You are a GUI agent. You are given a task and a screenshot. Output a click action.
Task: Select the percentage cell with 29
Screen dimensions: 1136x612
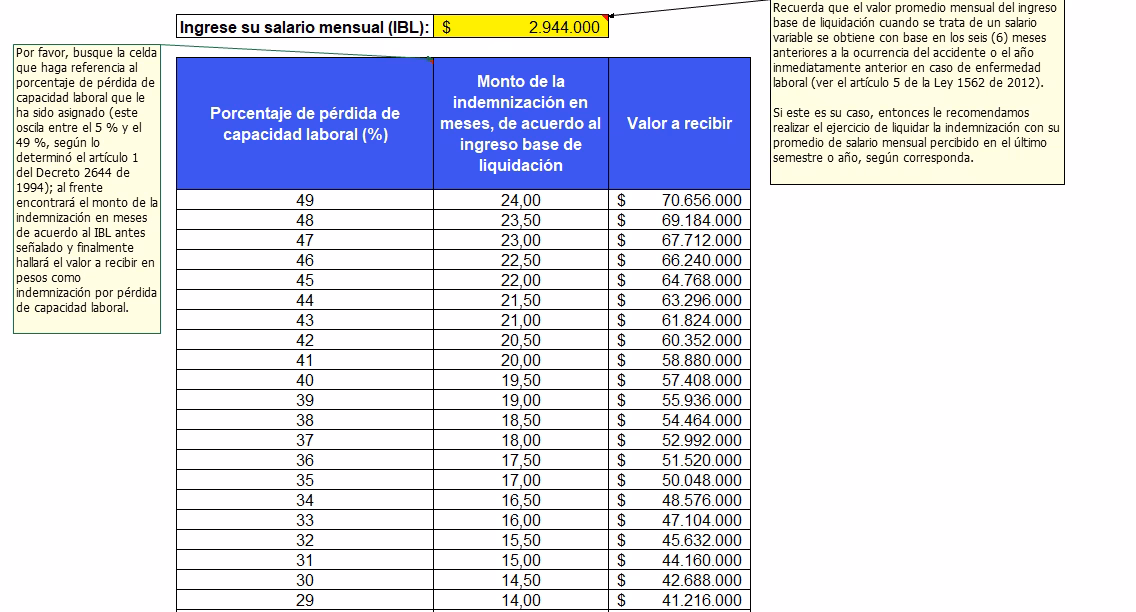pyautogui.click(x=305, y=600)
